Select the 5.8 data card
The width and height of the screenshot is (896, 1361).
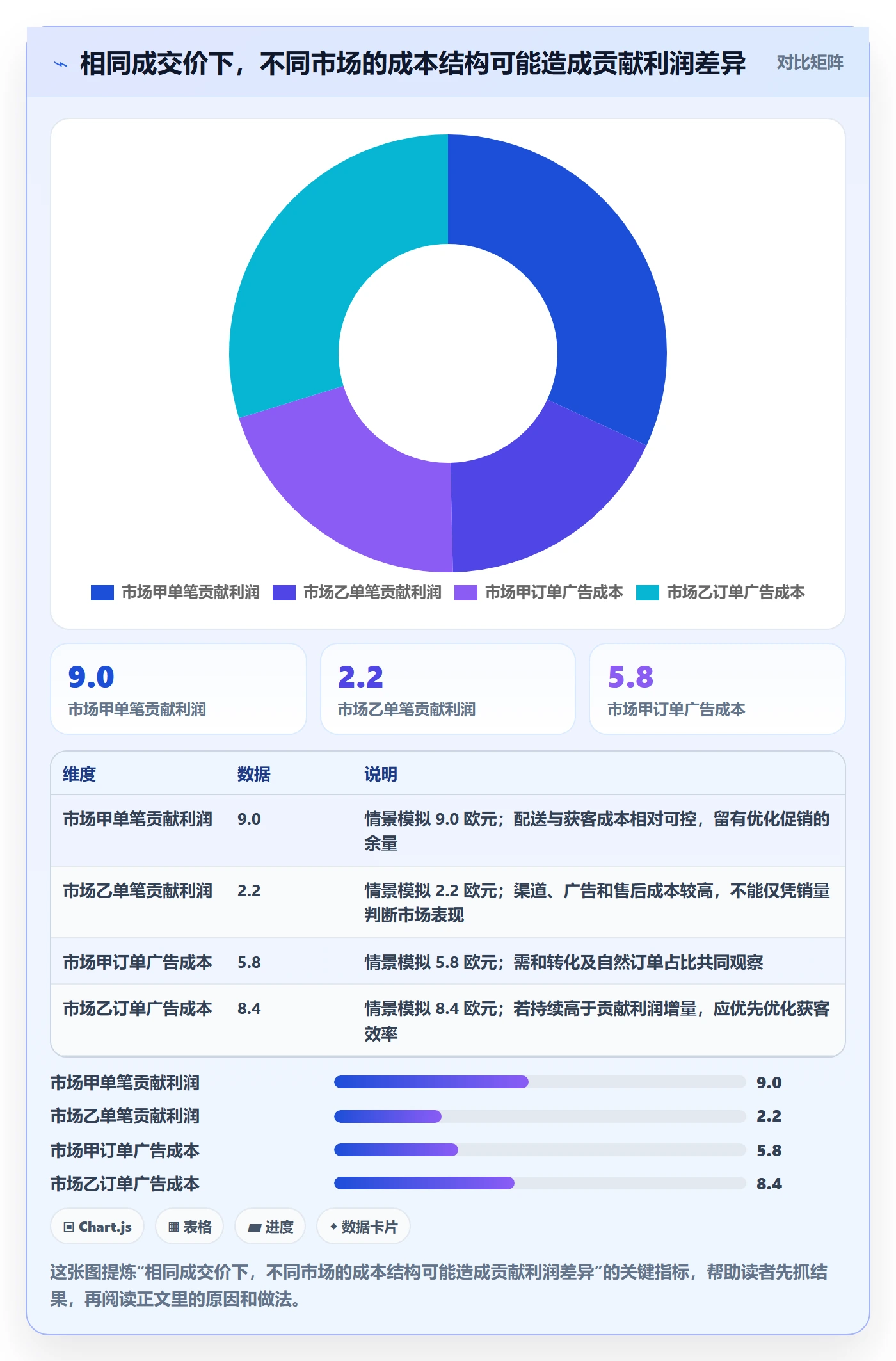coord(717,689)
